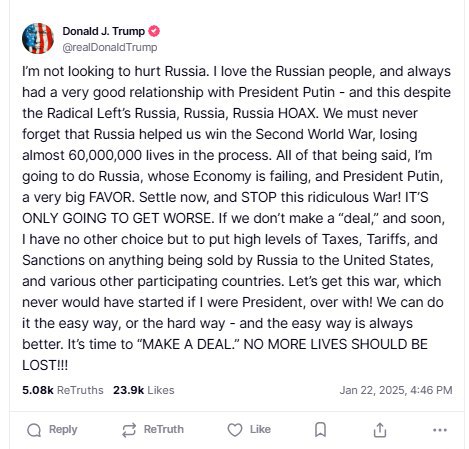This screenshot has height=449, width=469.
Task: Open the Donald J. Trump display name
Action: 104,31
